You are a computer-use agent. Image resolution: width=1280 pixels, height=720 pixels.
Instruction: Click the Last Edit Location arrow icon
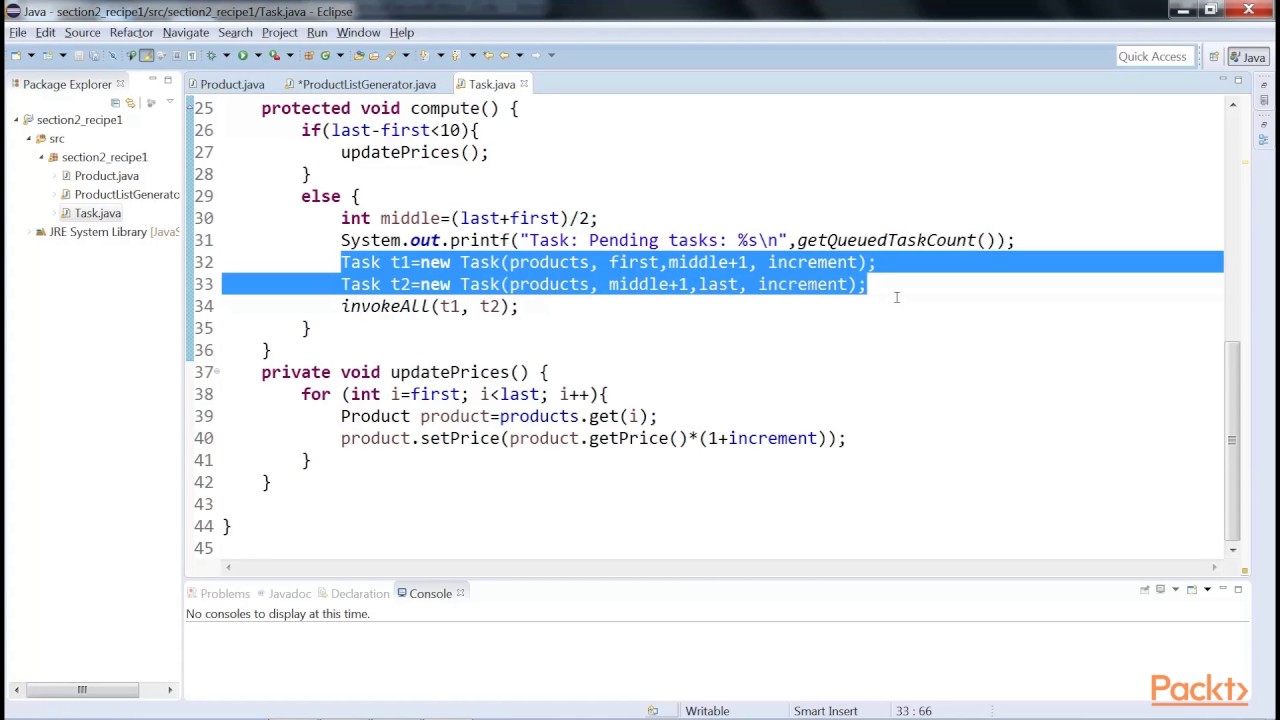click(488, 55)
